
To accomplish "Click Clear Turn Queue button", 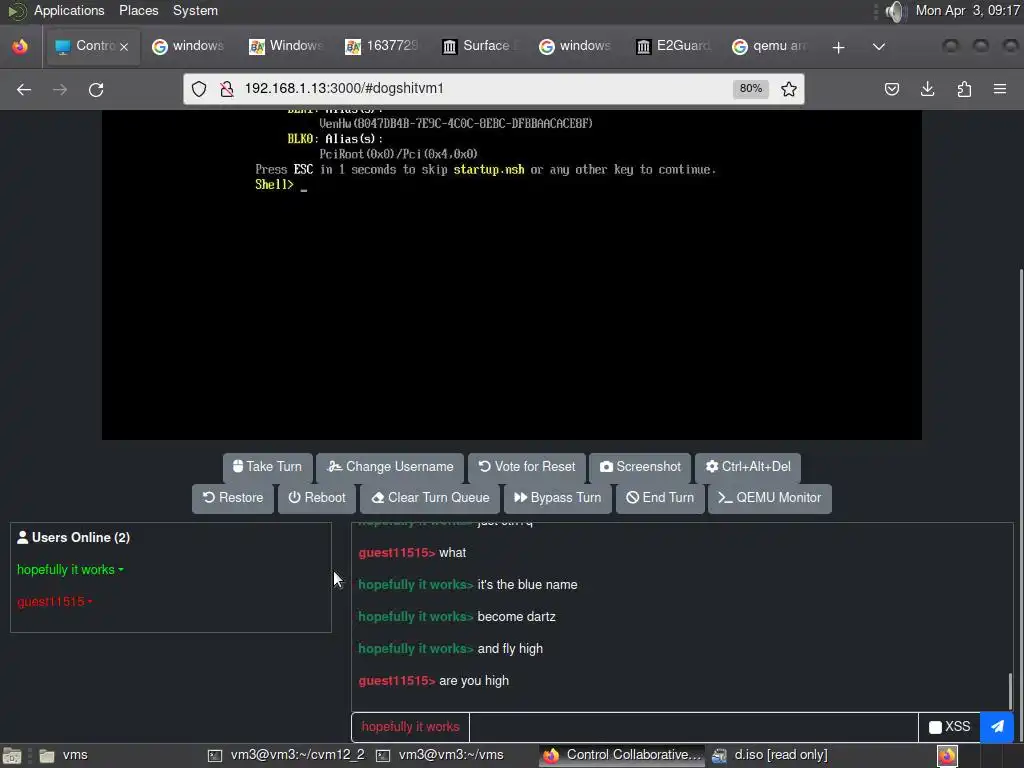I will tap(430, 498).
